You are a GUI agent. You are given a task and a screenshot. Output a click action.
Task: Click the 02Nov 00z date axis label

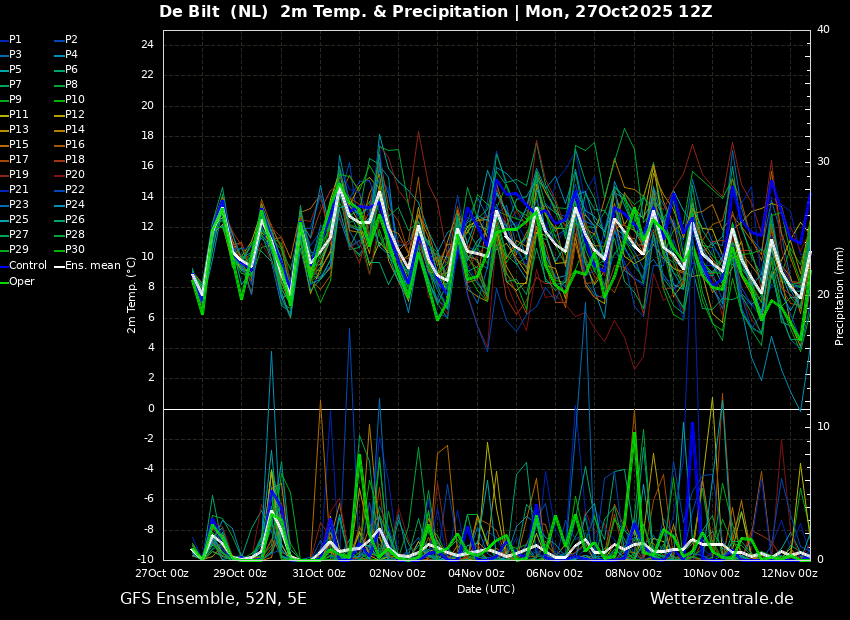pos(398,573)
